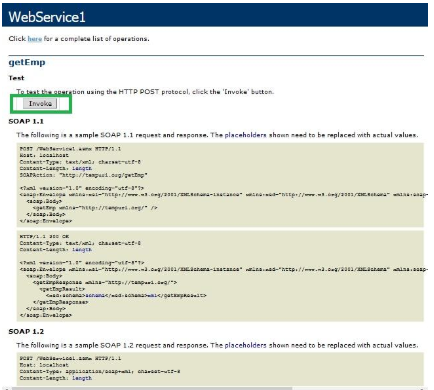This screenshot has height=390, width=434.
Task: Click the Invoke button
Action: click(x=40, y=103)
